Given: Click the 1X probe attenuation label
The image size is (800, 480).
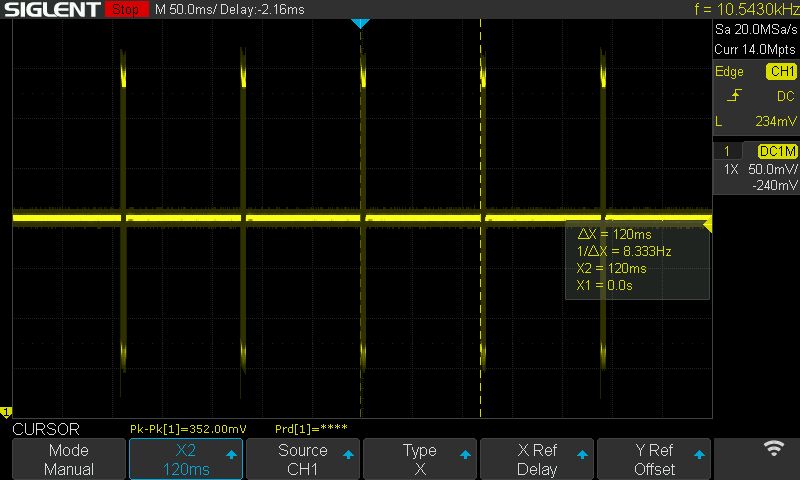Looking at the screenshot, I should pyautogui.click(x=731, y=169).
